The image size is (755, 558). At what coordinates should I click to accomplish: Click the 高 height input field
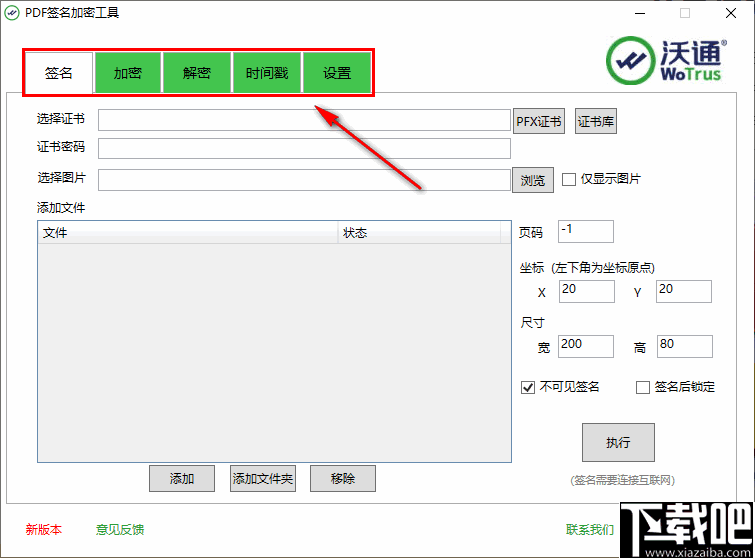point(685,346)
